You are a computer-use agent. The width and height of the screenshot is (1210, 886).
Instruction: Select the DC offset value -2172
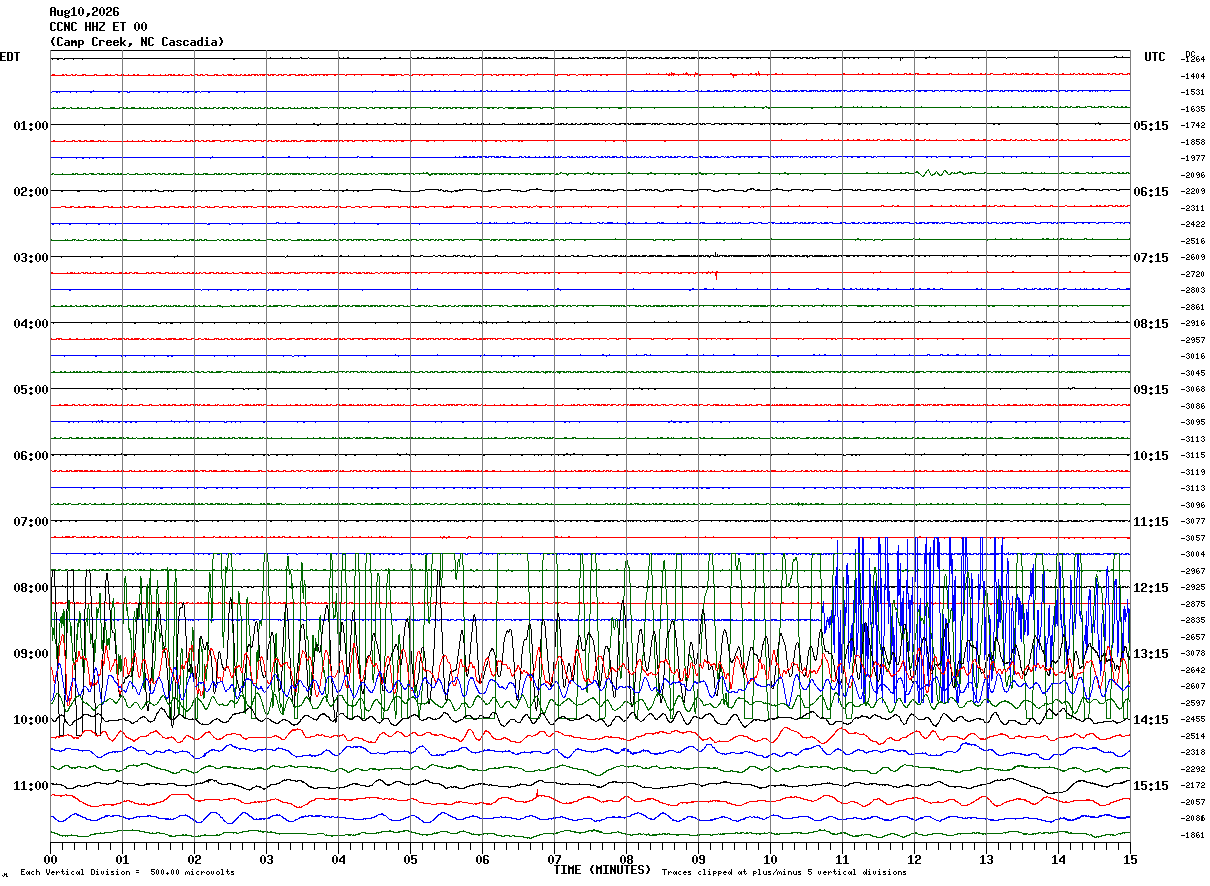tap(1192, 785)
